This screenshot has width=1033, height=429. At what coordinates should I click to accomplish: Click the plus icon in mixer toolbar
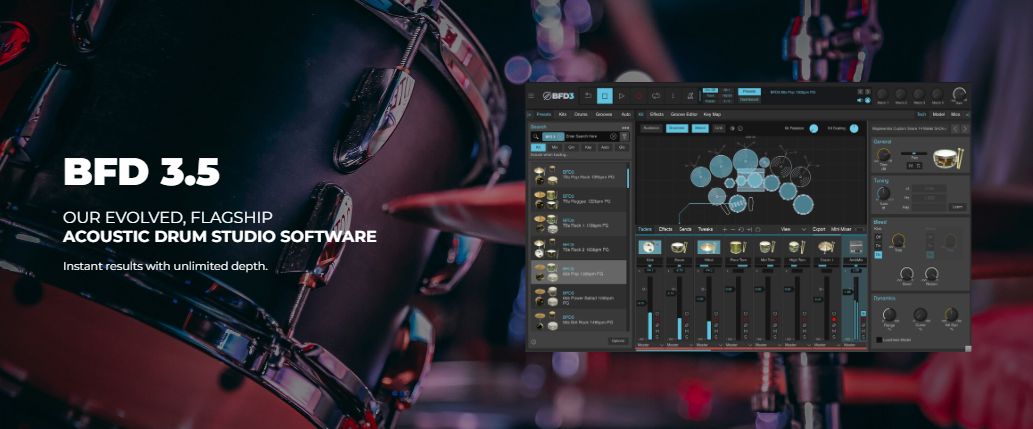(x=725, y=229)
